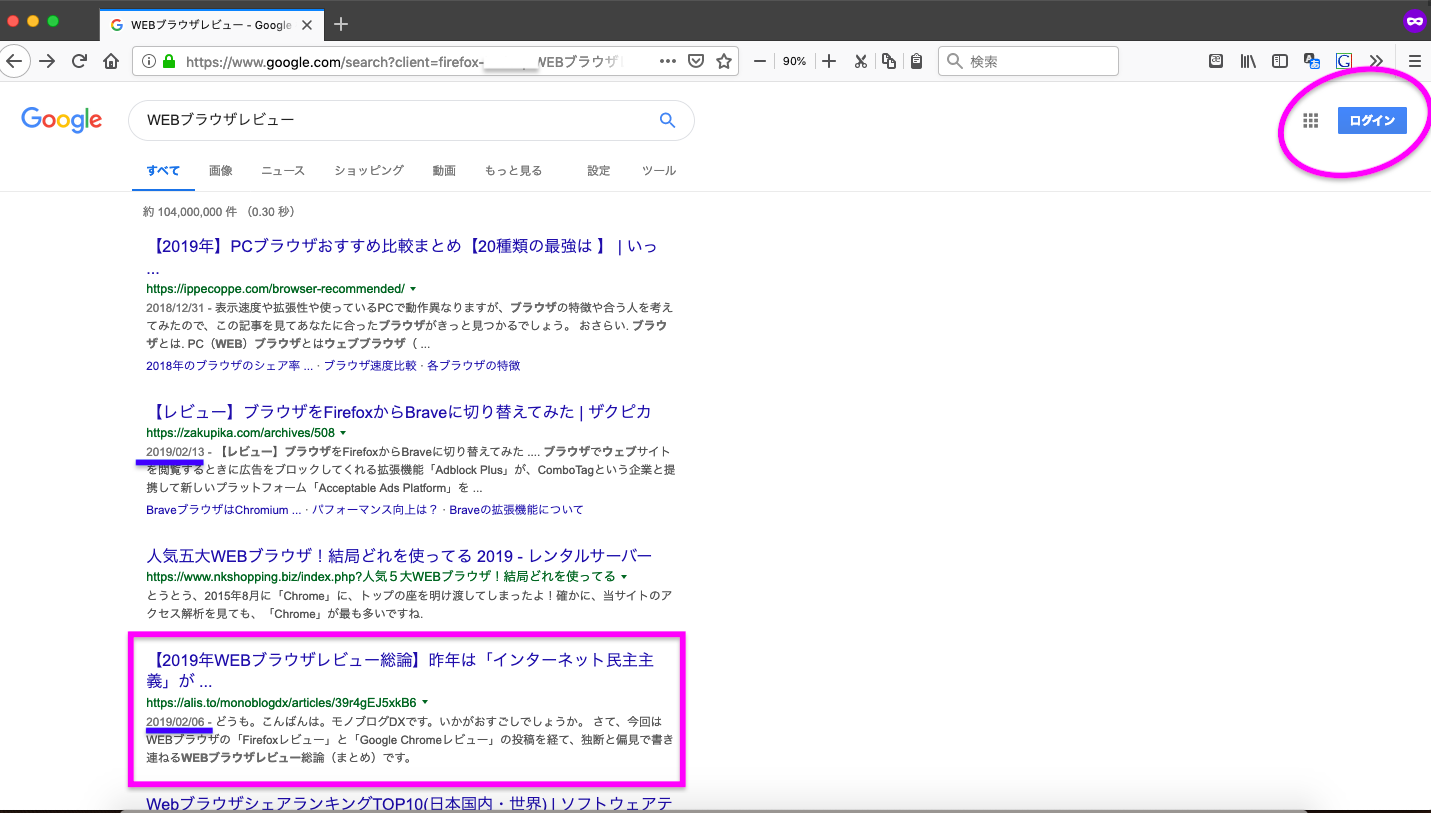Bookmark this page with the star icon
This screenshot has width=1431, height=813.
click(723, 61)
